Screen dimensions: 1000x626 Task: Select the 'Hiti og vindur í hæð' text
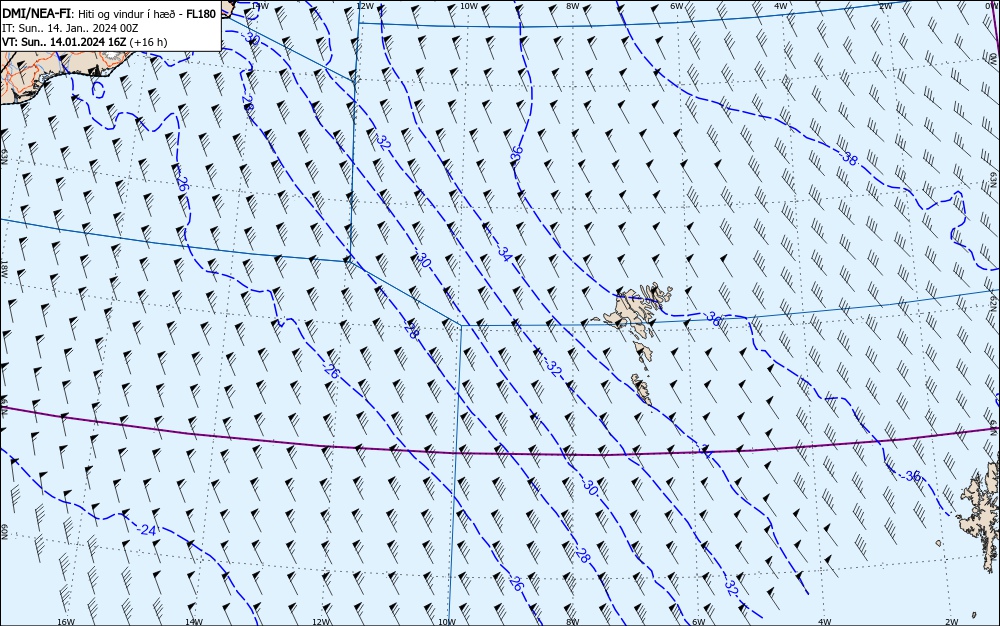pos(128,14)
